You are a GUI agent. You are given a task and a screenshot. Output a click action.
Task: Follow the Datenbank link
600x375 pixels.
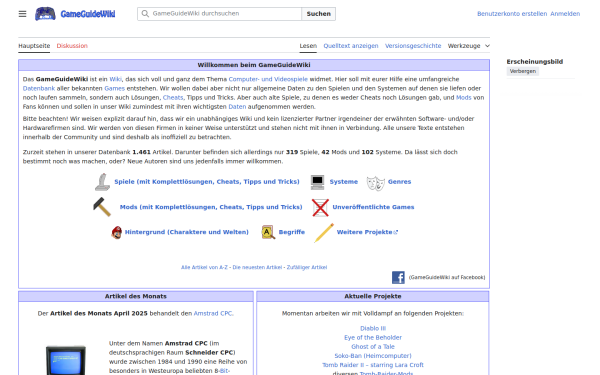point(39,88)
